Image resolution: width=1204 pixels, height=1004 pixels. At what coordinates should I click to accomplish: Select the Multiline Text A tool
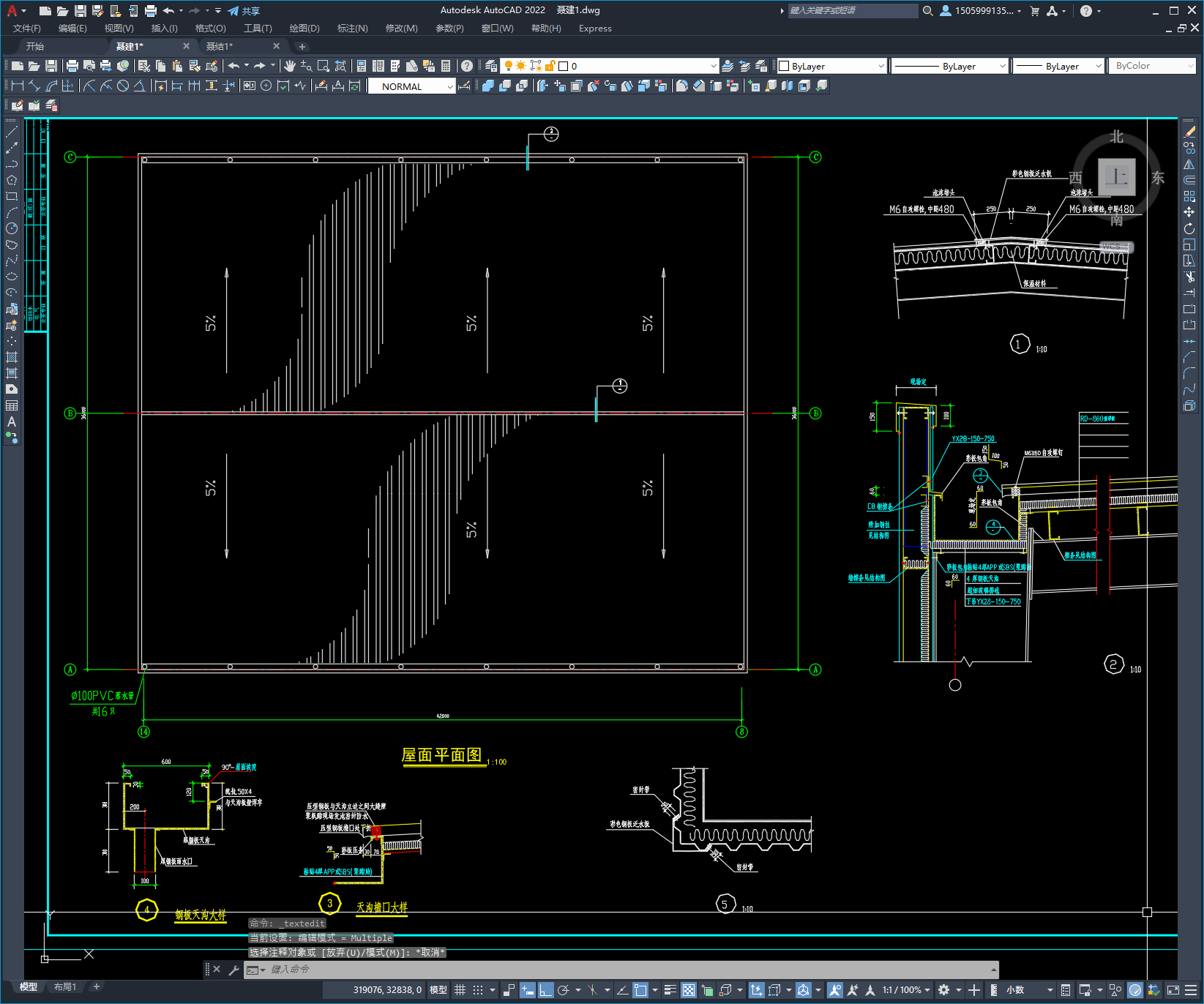click(12, 422)
